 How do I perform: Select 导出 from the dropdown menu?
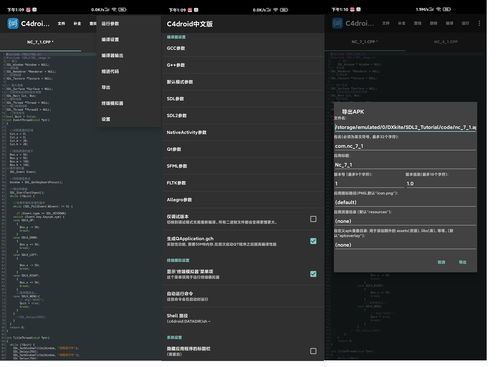coord(106,87)
